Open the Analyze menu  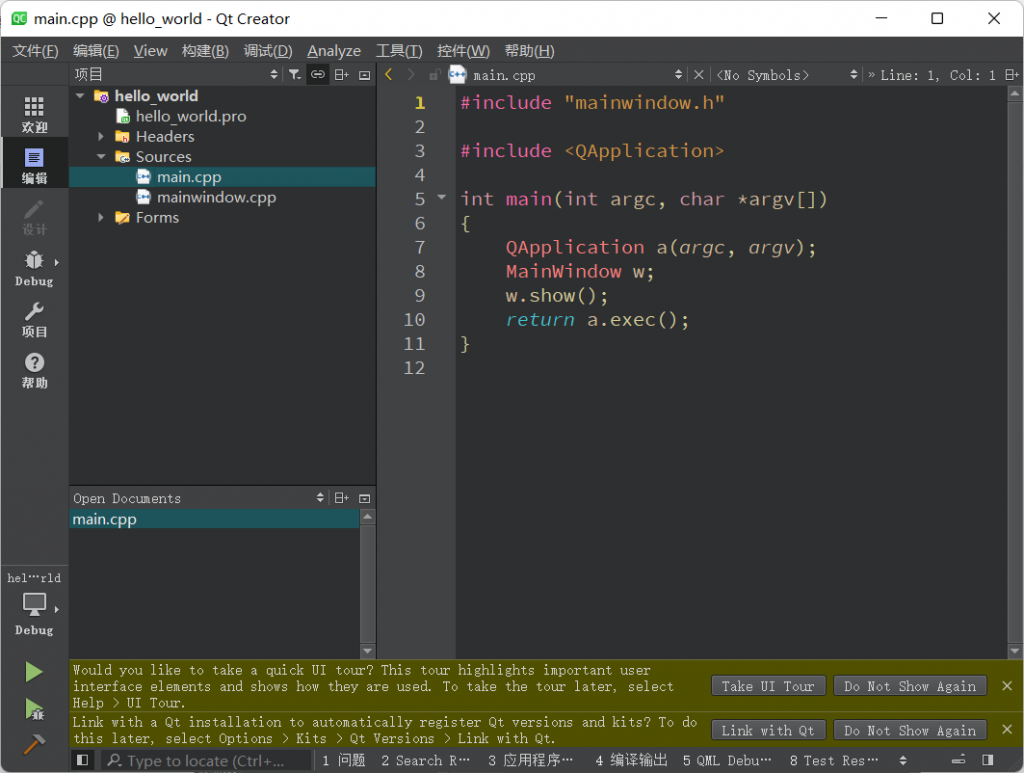(334, 51)
